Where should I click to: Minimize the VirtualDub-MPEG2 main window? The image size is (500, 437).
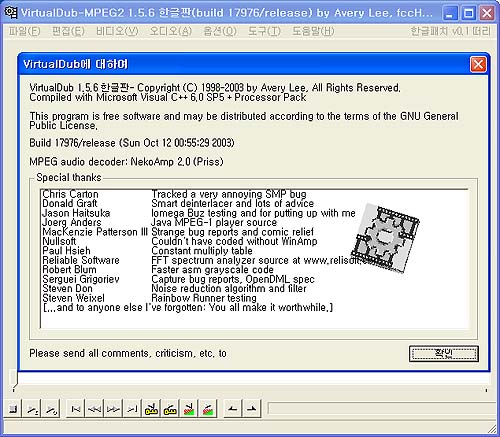pyautogui.click(x=450, y=13)
